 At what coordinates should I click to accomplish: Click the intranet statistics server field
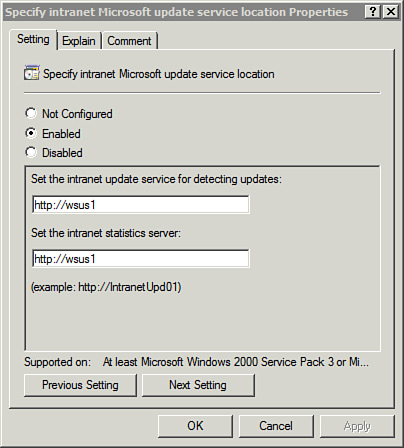(x=141, y=258)
